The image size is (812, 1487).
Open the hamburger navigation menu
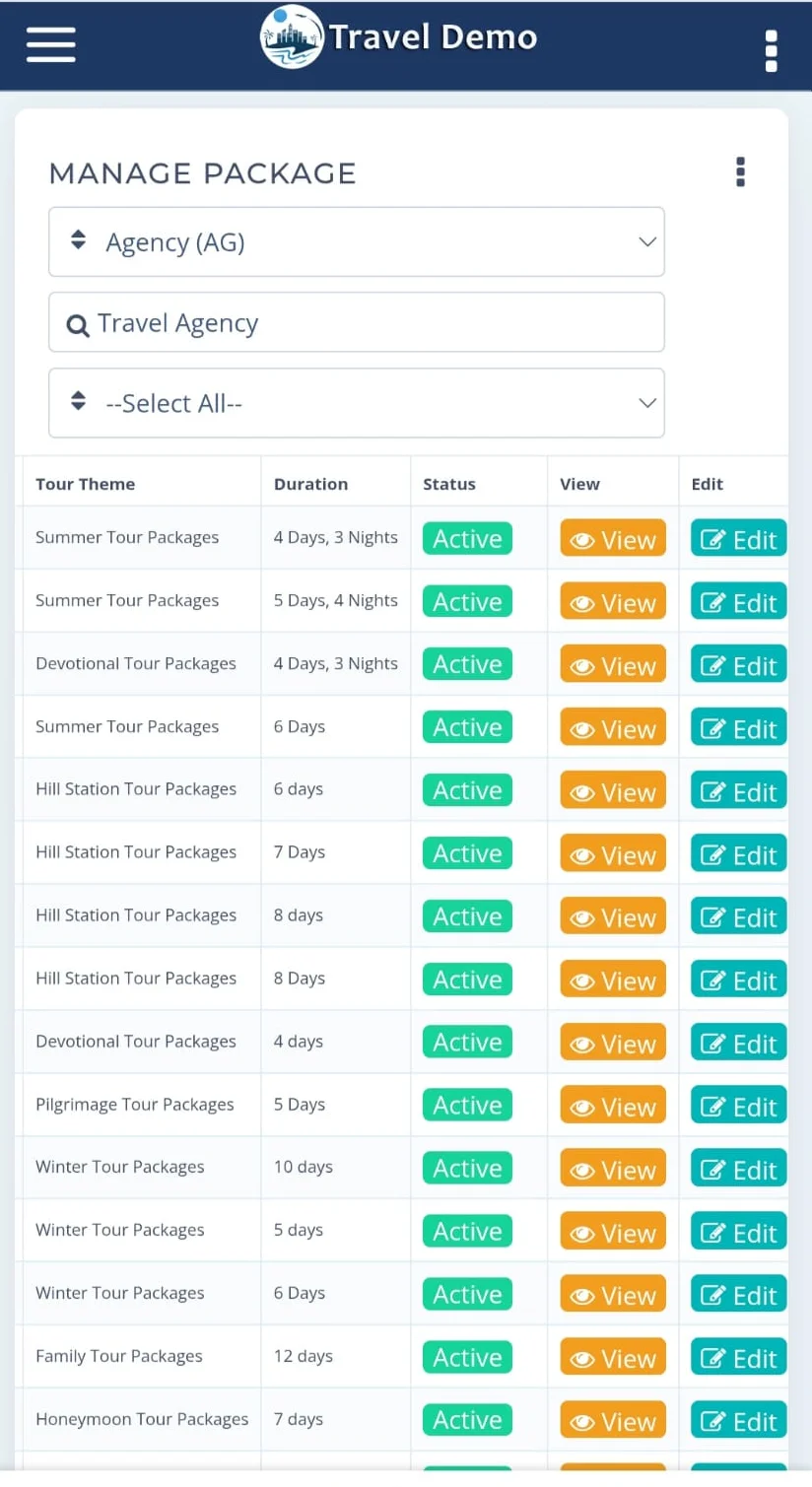[x=50, y=43]
